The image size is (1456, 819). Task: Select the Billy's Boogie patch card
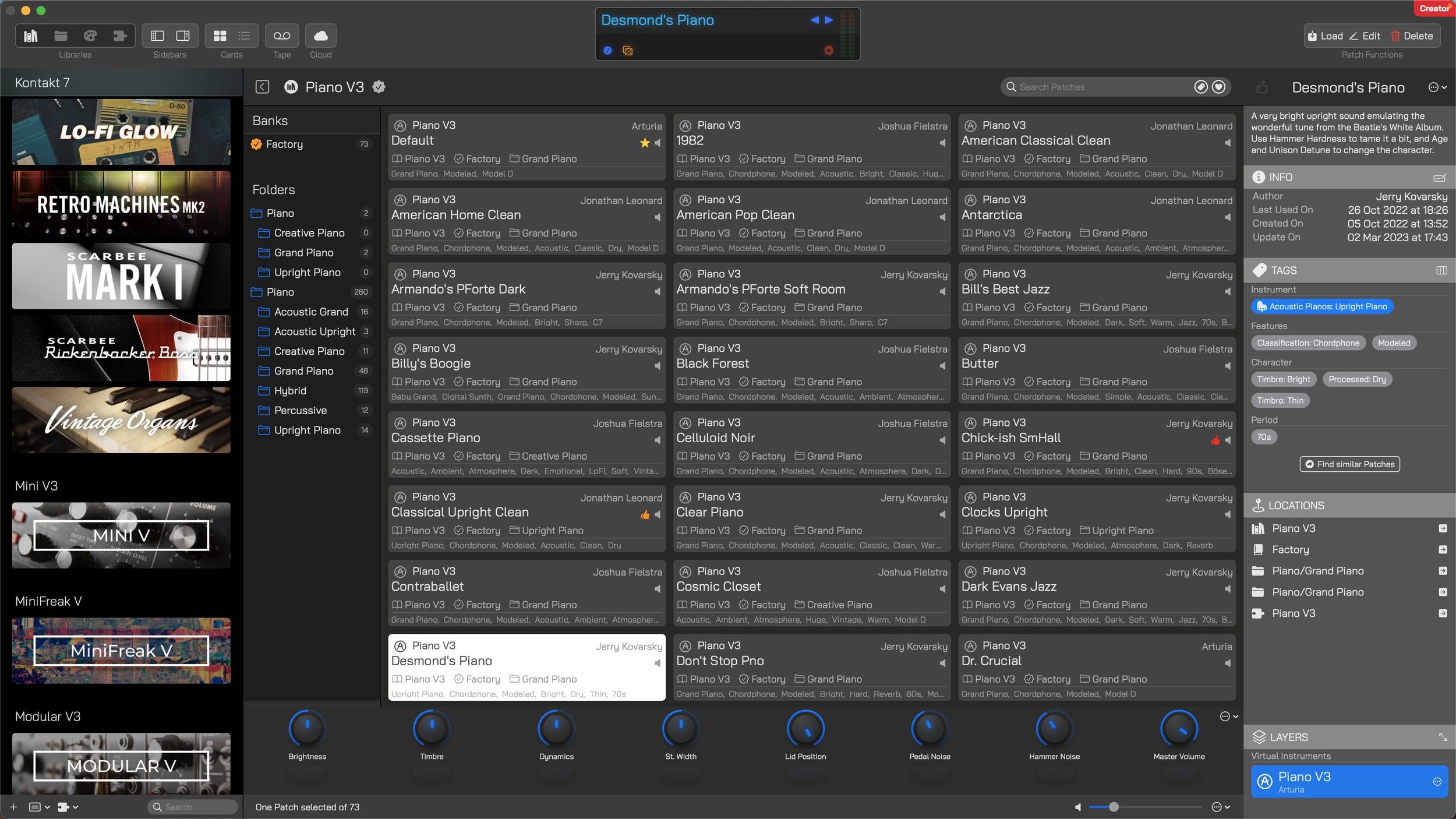pyautogui.click(x=526, y=371)
